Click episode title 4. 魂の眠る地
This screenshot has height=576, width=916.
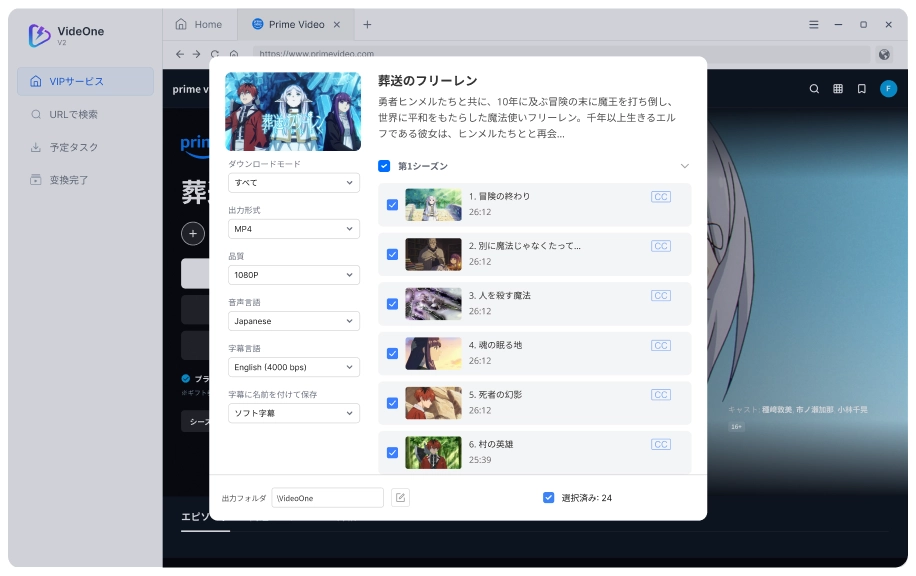coord(495,345)
